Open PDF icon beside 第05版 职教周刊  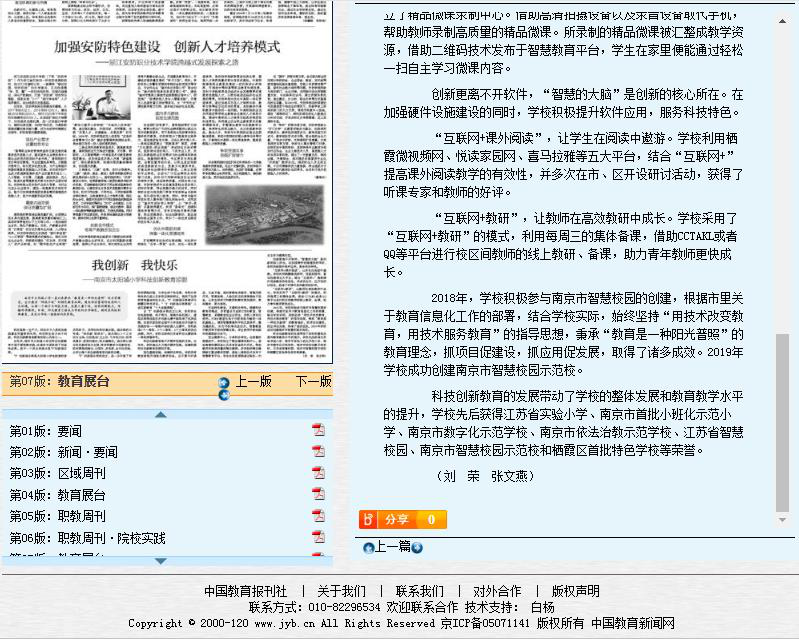click(318, 516)
